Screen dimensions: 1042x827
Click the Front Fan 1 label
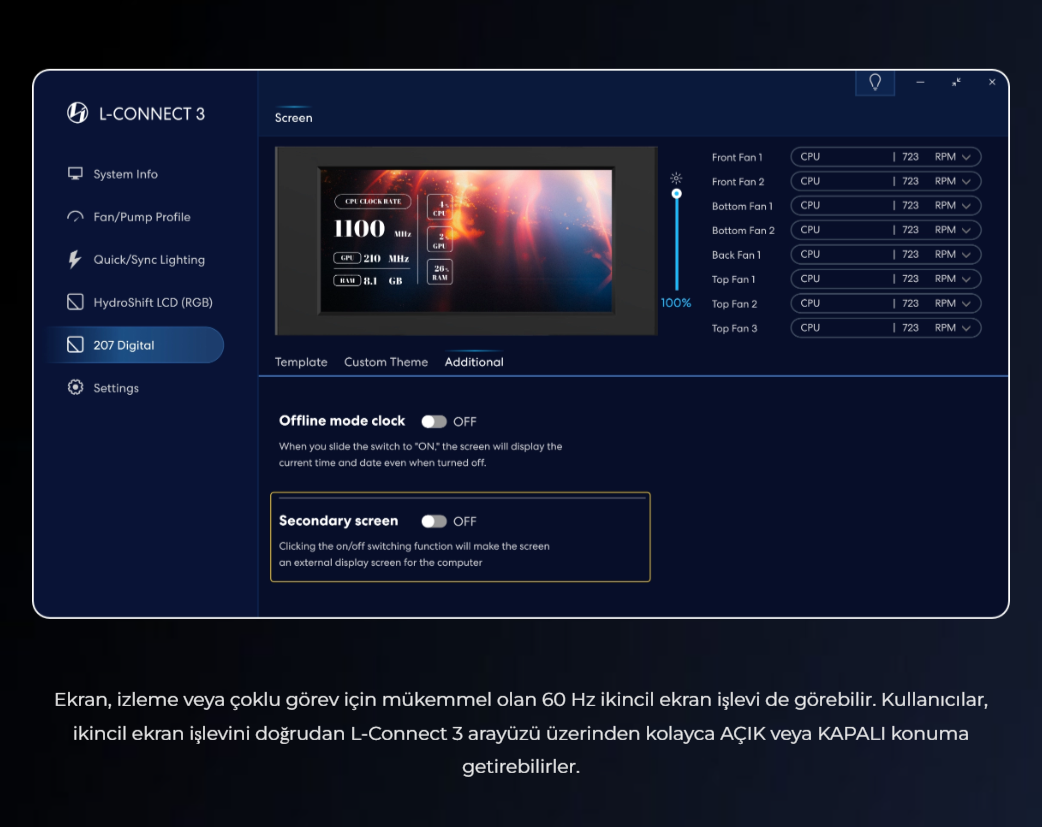tap(737, 158)
